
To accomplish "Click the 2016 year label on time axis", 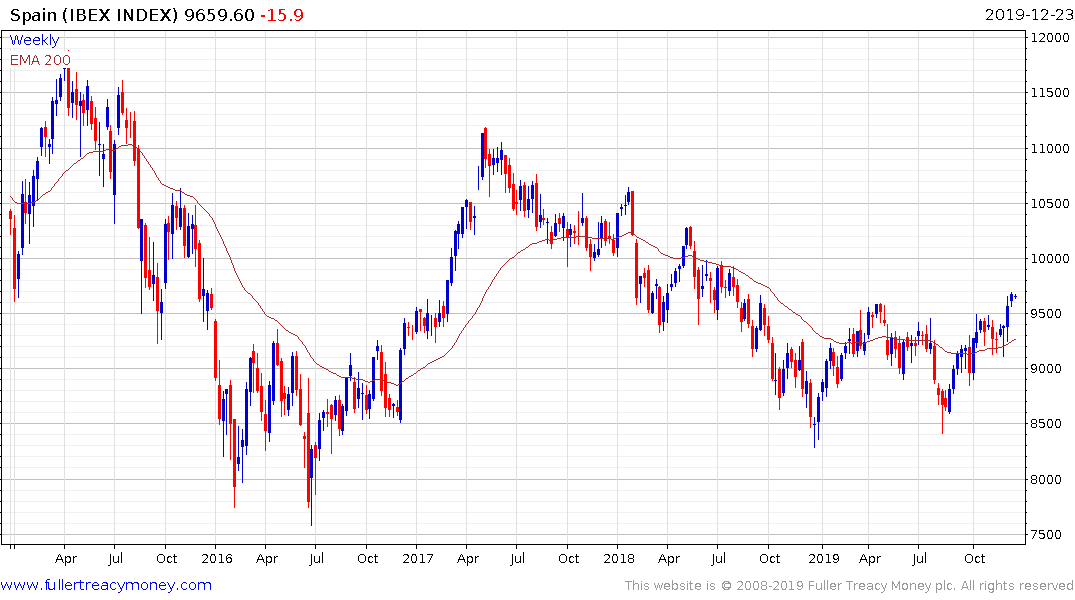I will [x=217, y=558].
